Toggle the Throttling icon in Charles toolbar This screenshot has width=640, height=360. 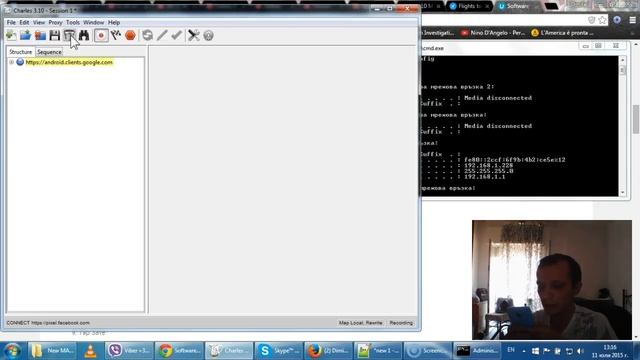pos(116,36)
